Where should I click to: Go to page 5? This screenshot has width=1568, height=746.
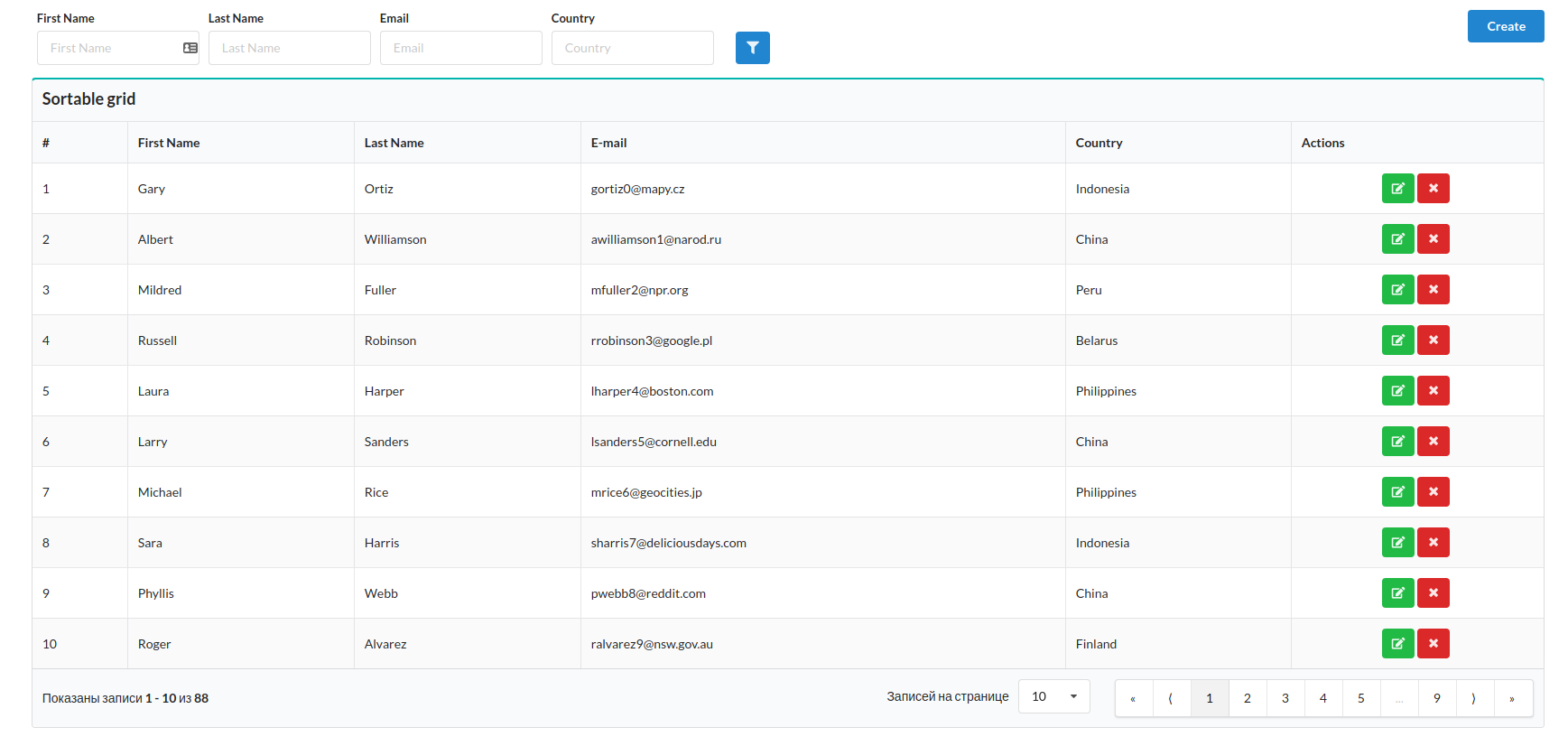point(1361,698)
